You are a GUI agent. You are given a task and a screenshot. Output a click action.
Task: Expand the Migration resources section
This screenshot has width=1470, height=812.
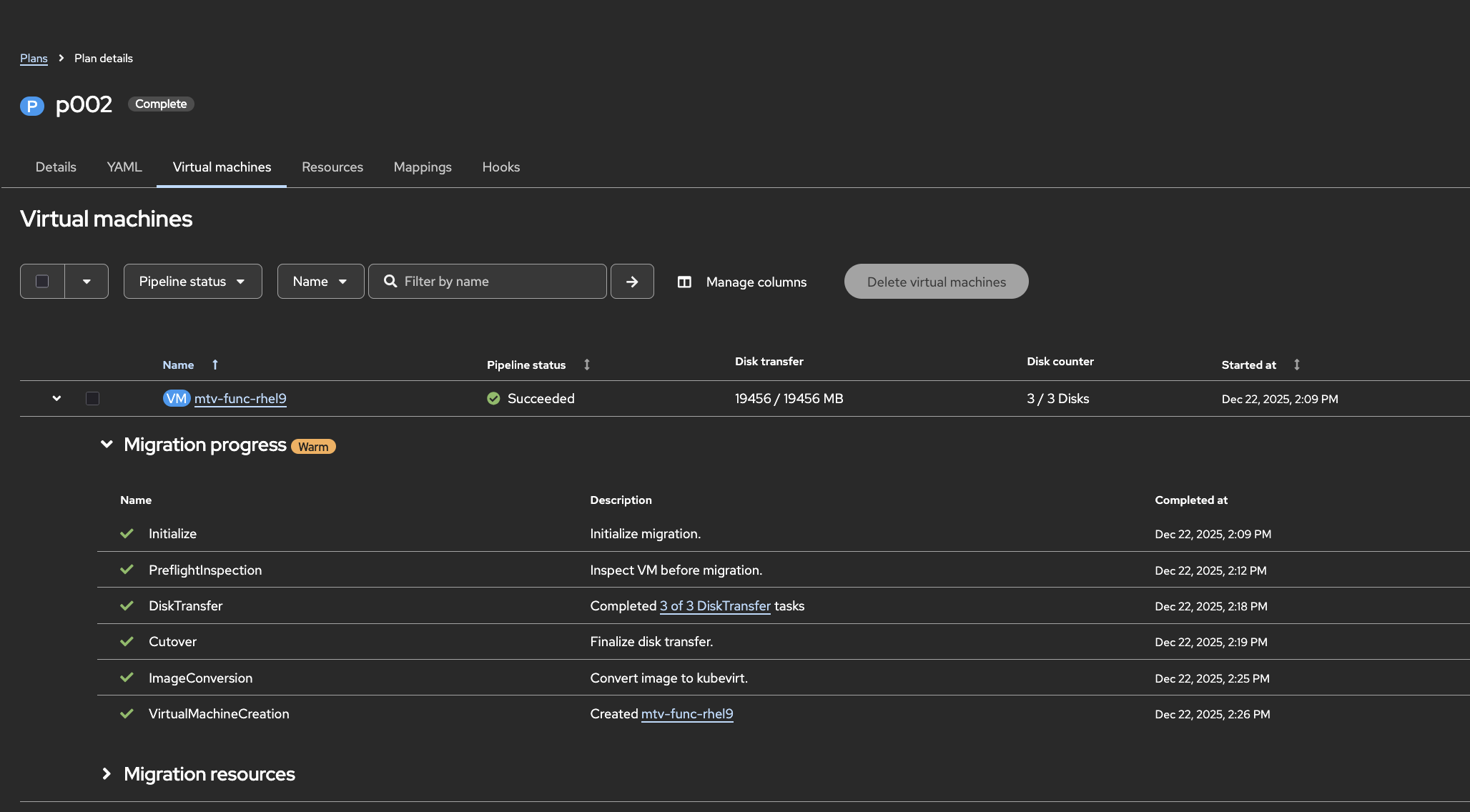[x=107, y=774]
